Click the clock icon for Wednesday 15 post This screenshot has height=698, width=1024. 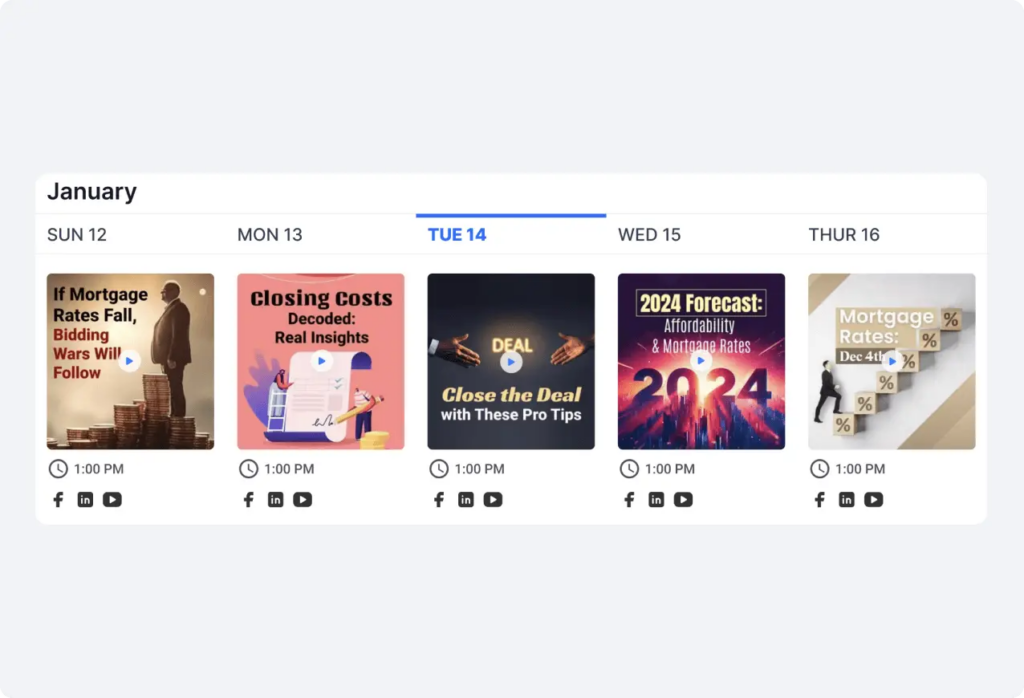(629, 469)
